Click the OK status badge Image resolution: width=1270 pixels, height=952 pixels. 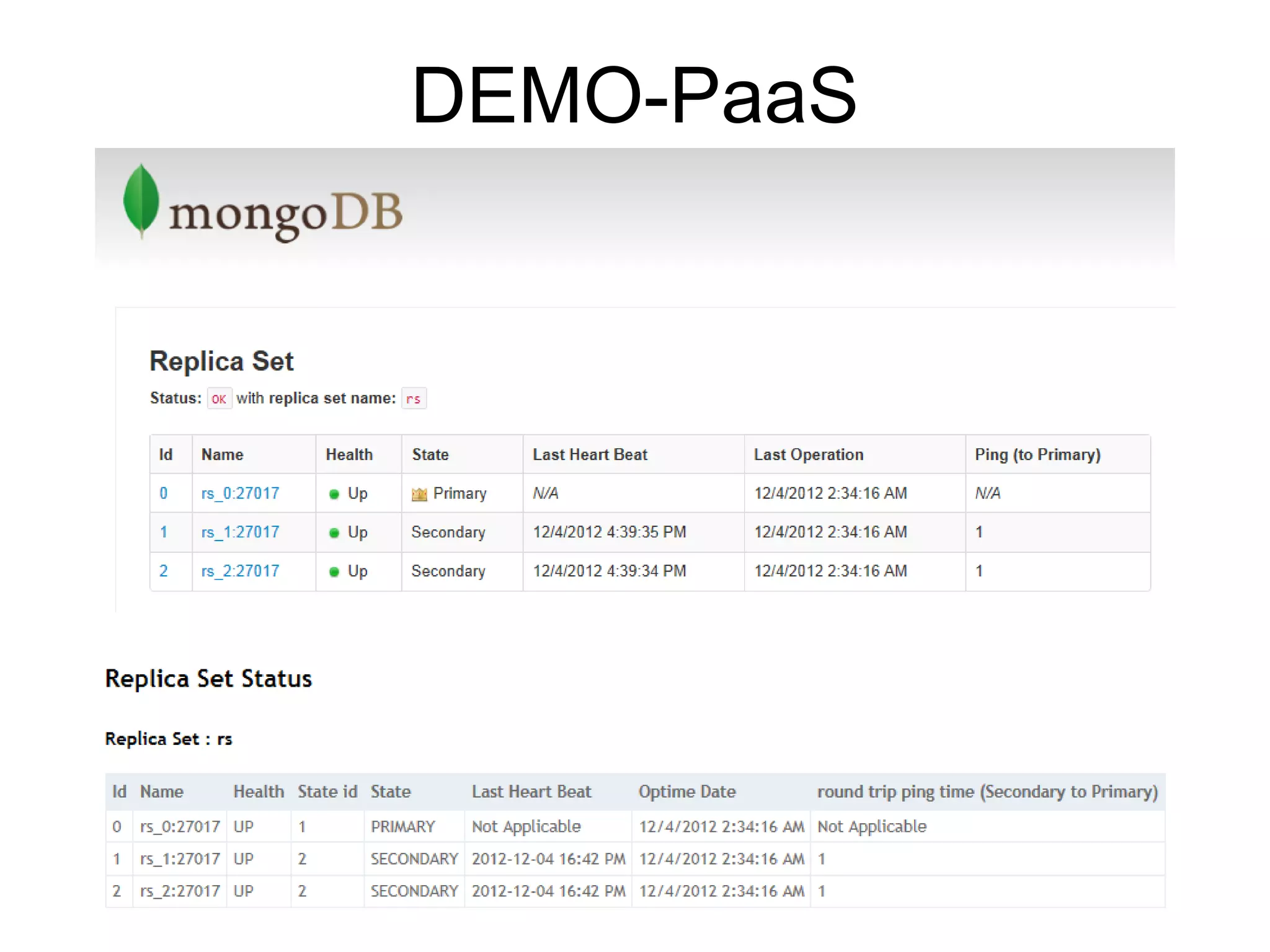pos(219,399)
